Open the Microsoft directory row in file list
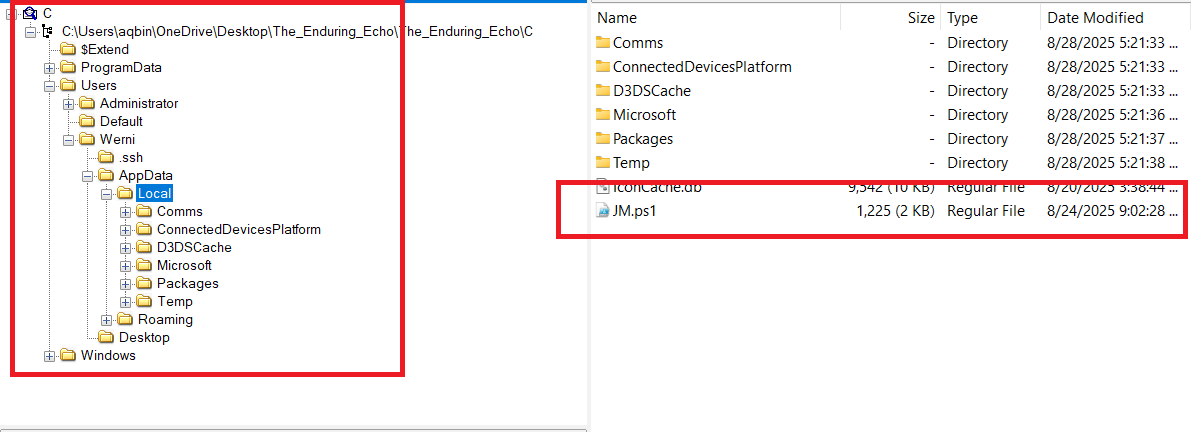This screenshot has width=1191, height=432. (x=644, y=115)
